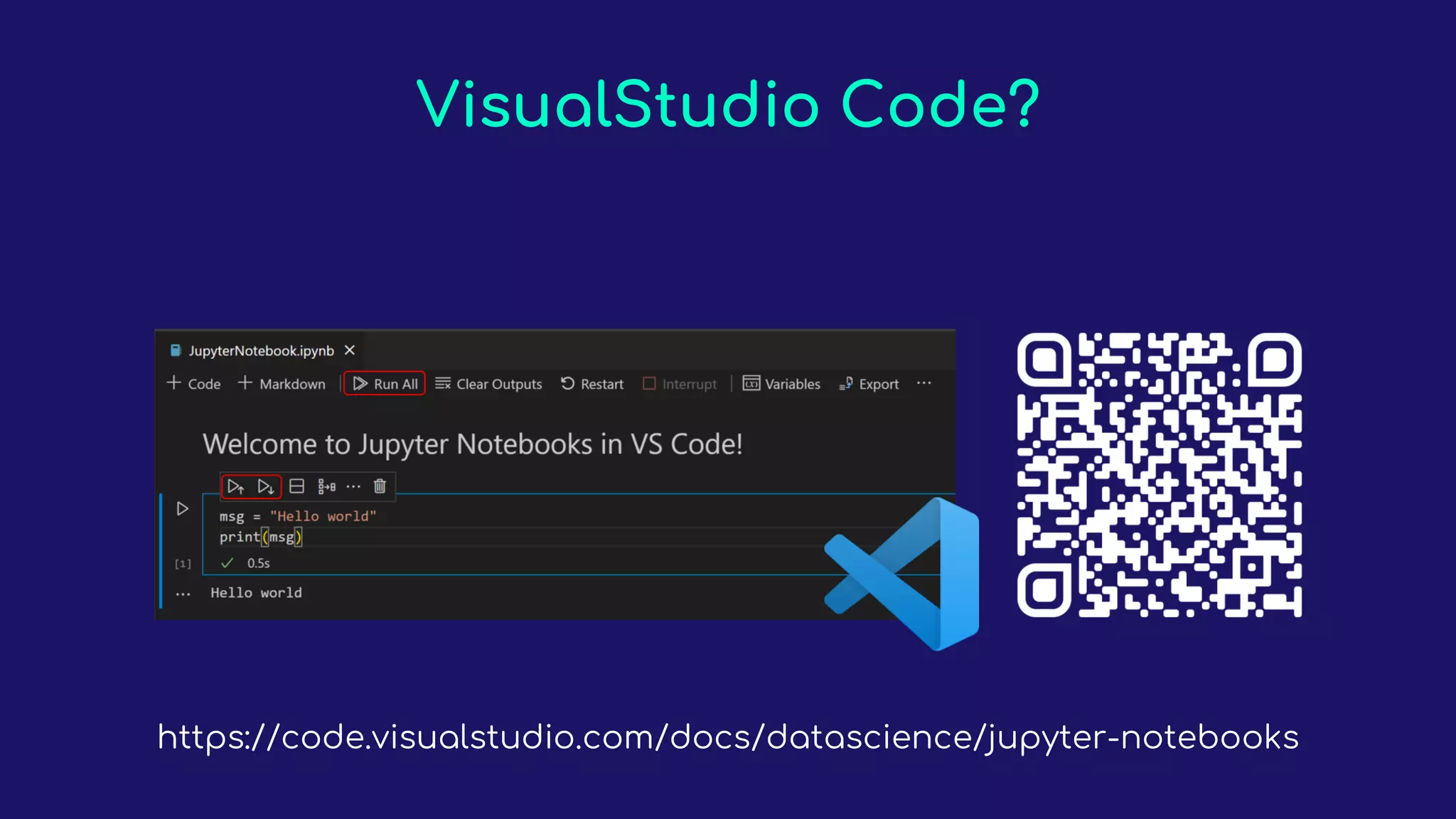Click the 0.5s execution time label
Image resolution: width=1456 pixels, height=819 pixels.
point(259,563)
